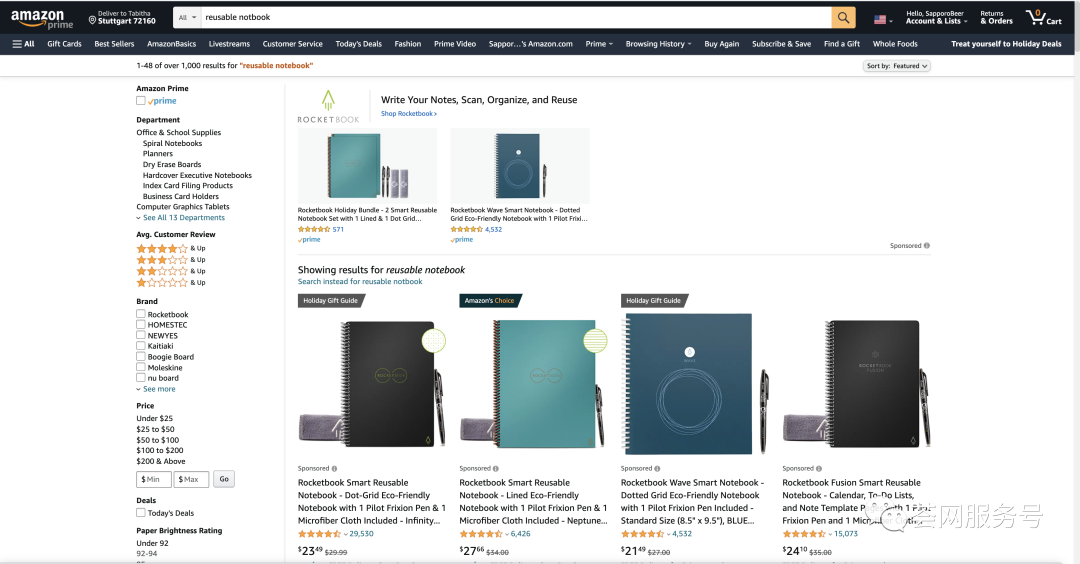Viewport: 1080px width, 564px height.
Task: Tick the Today's Deals checkbox
Action: coord(141,513)
